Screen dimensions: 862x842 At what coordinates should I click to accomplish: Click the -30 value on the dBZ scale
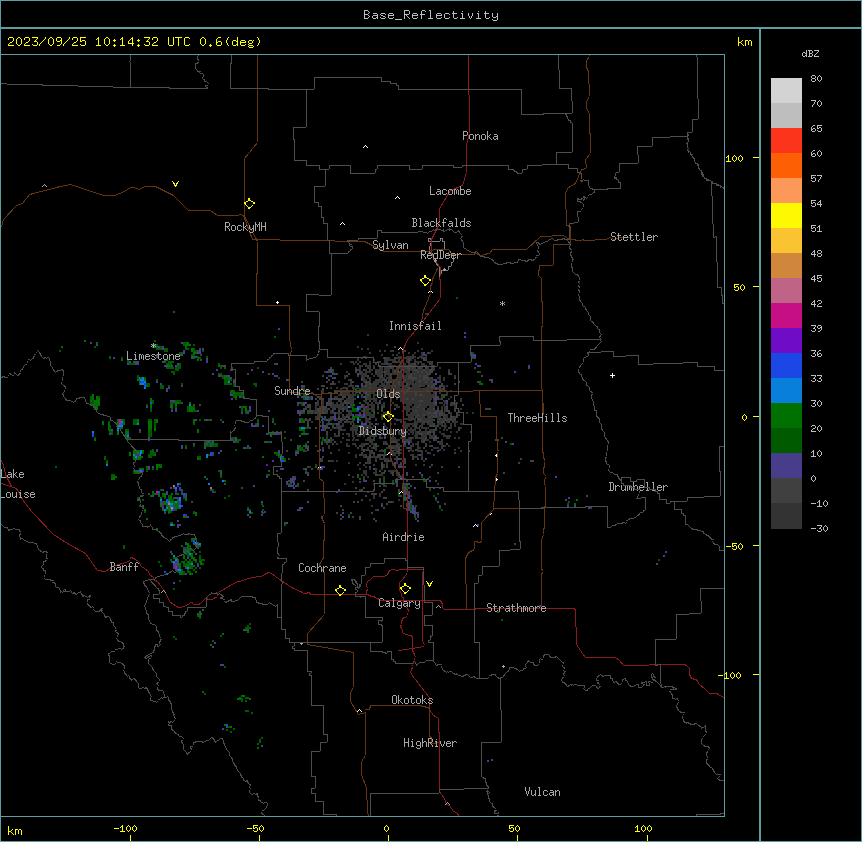pyautogui.click(x=819, y=528)
